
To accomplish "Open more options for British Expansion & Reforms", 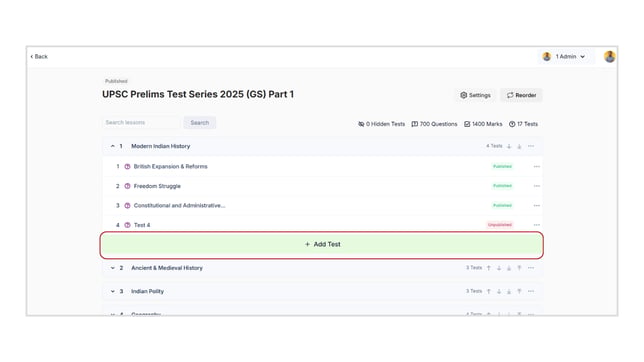I will (536, 166).
